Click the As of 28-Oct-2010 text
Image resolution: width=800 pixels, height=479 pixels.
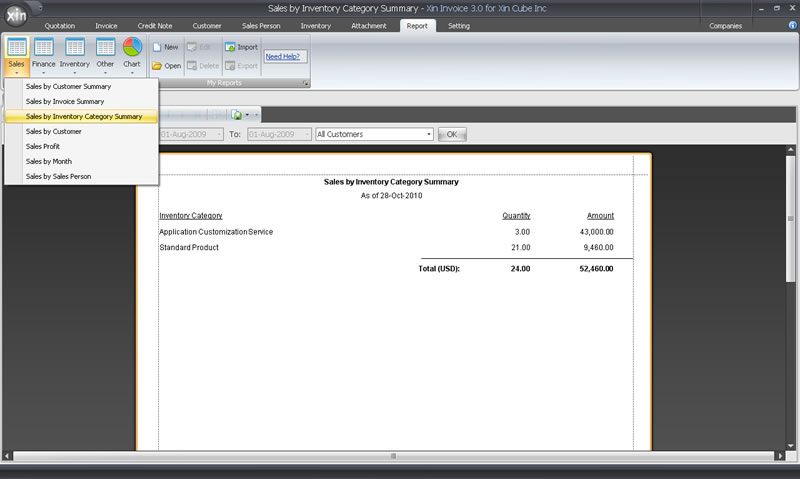[391, 196]
